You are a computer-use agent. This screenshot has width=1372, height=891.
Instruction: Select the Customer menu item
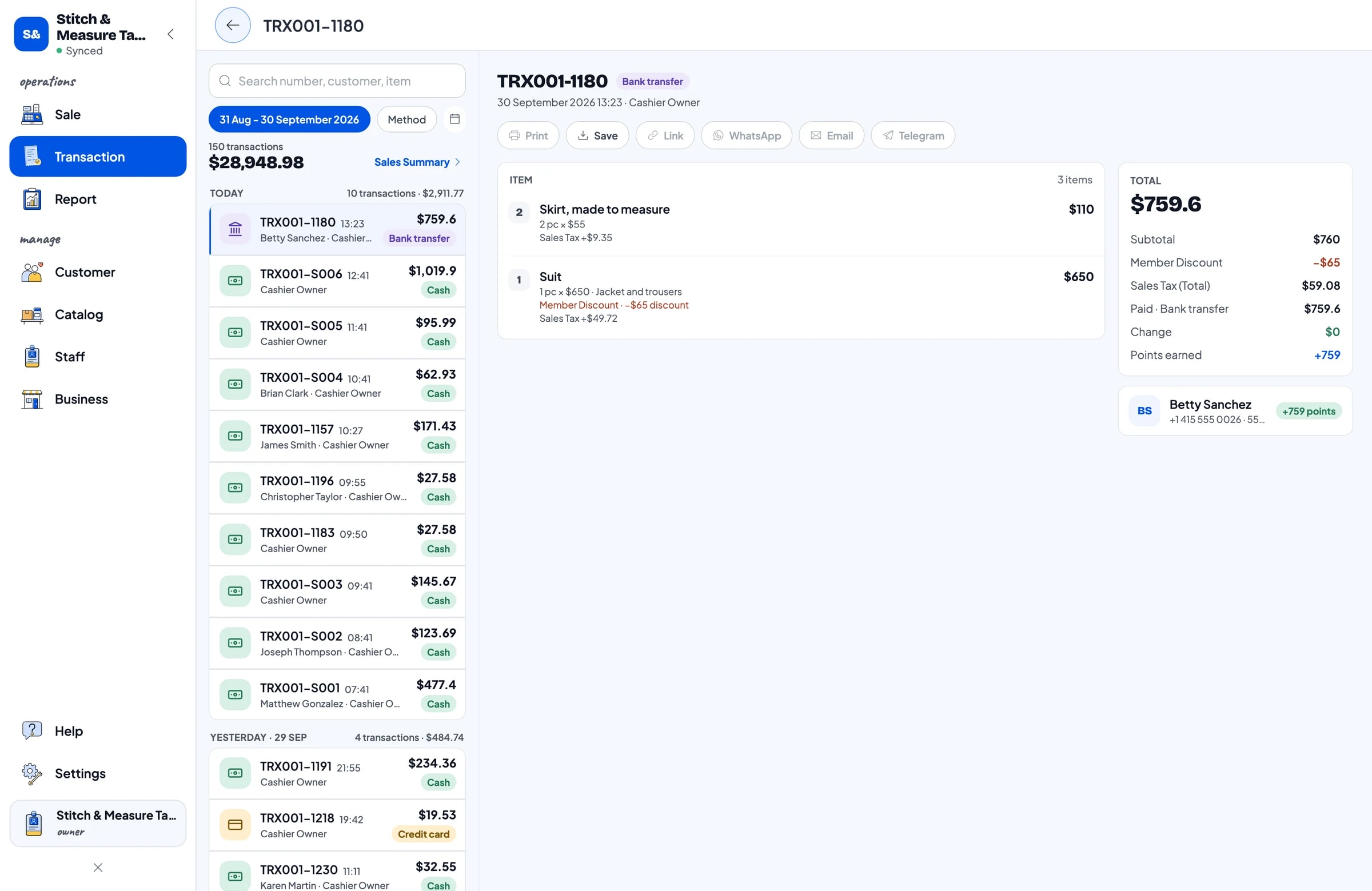(98, 272)
